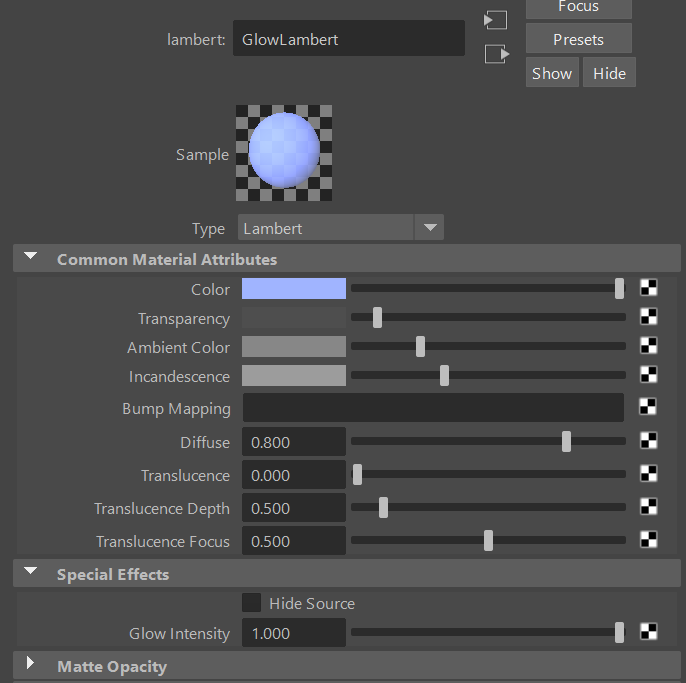The width and height of the screenshot is (686, 683).
Task: Click the GlowLambert name field
Action: click(x=349, y=38)
